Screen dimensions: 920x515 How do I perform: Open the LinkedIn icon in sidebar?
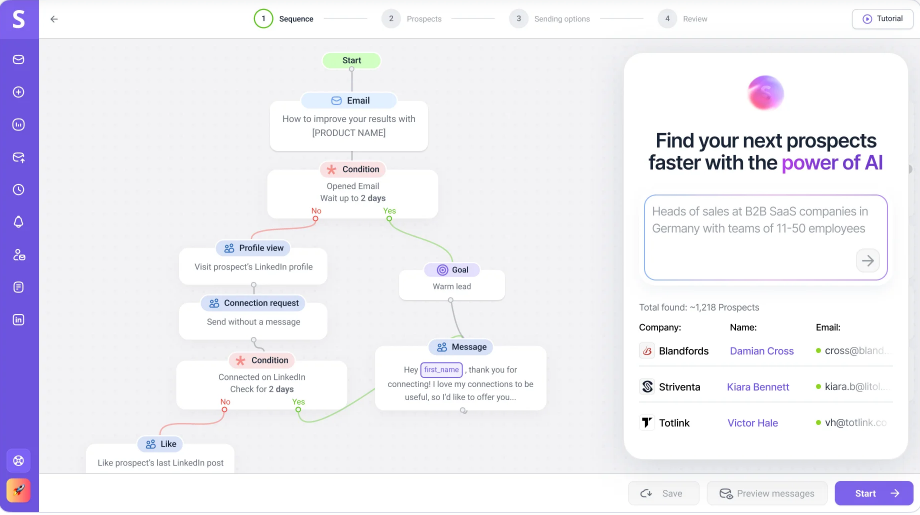pyautogui.click(x=19, y=320)
